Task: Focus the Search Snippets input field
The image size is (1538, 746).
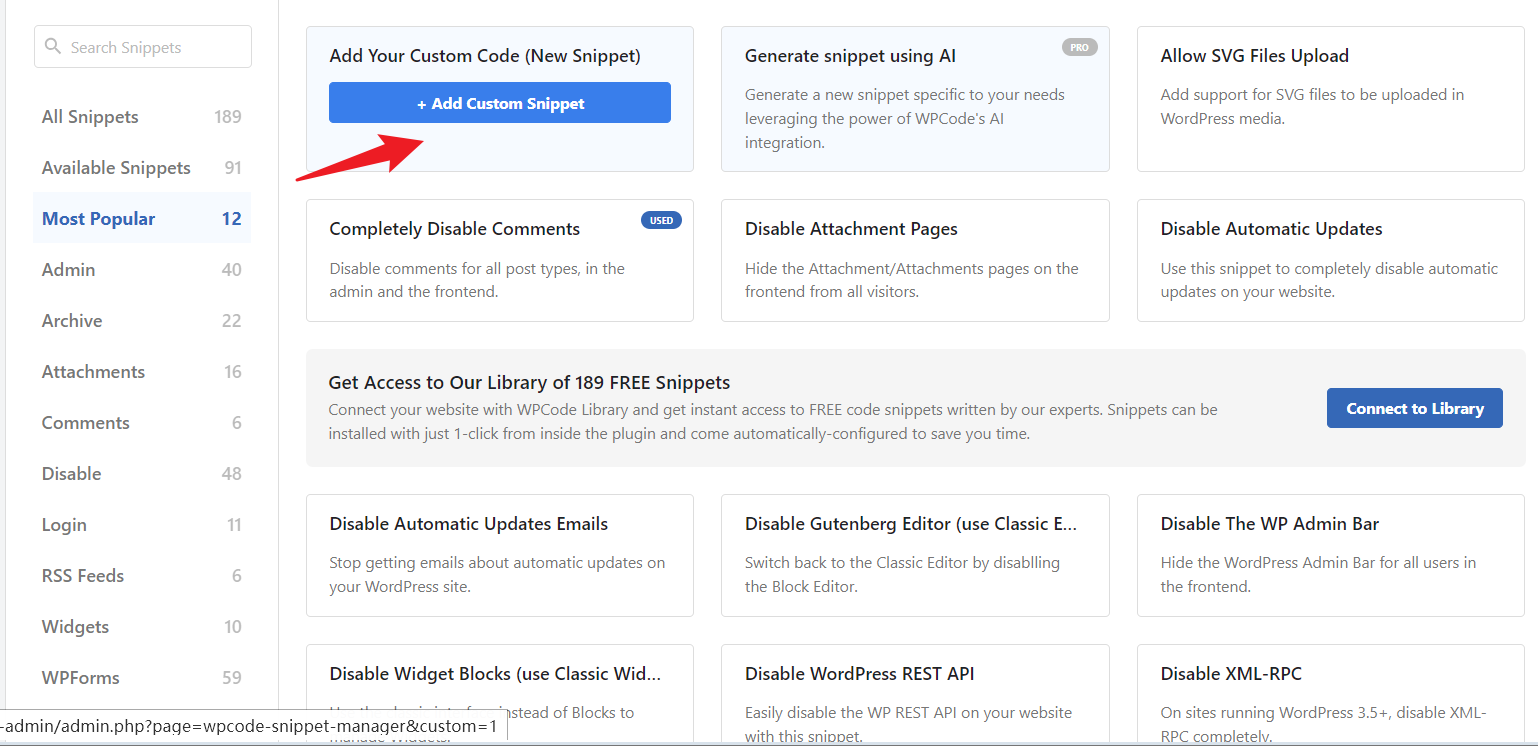Action: pyautogui.click(x=143, y=47)
